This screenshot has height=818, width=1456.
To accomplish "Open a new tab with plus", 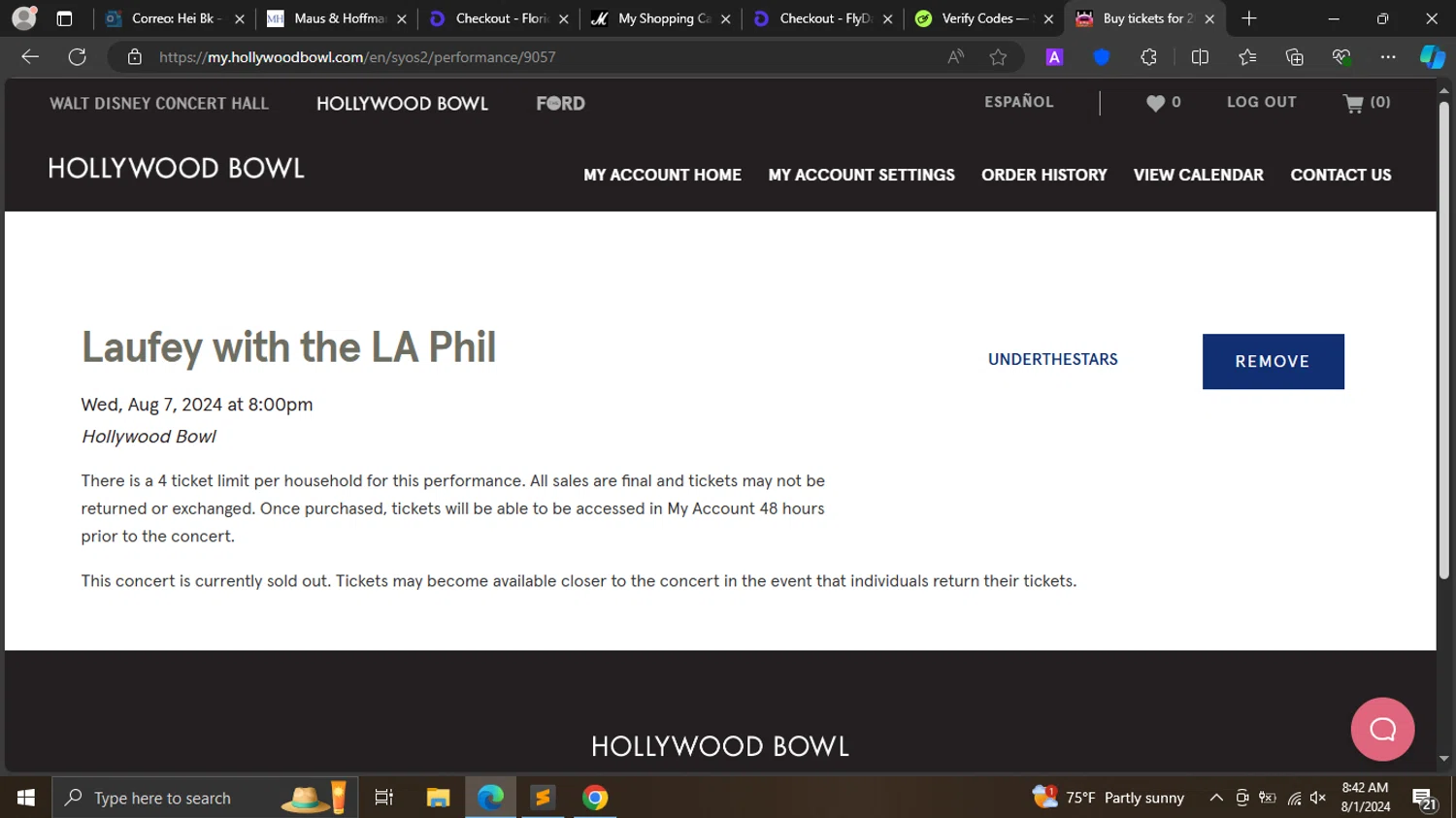I will (1249, 18).
